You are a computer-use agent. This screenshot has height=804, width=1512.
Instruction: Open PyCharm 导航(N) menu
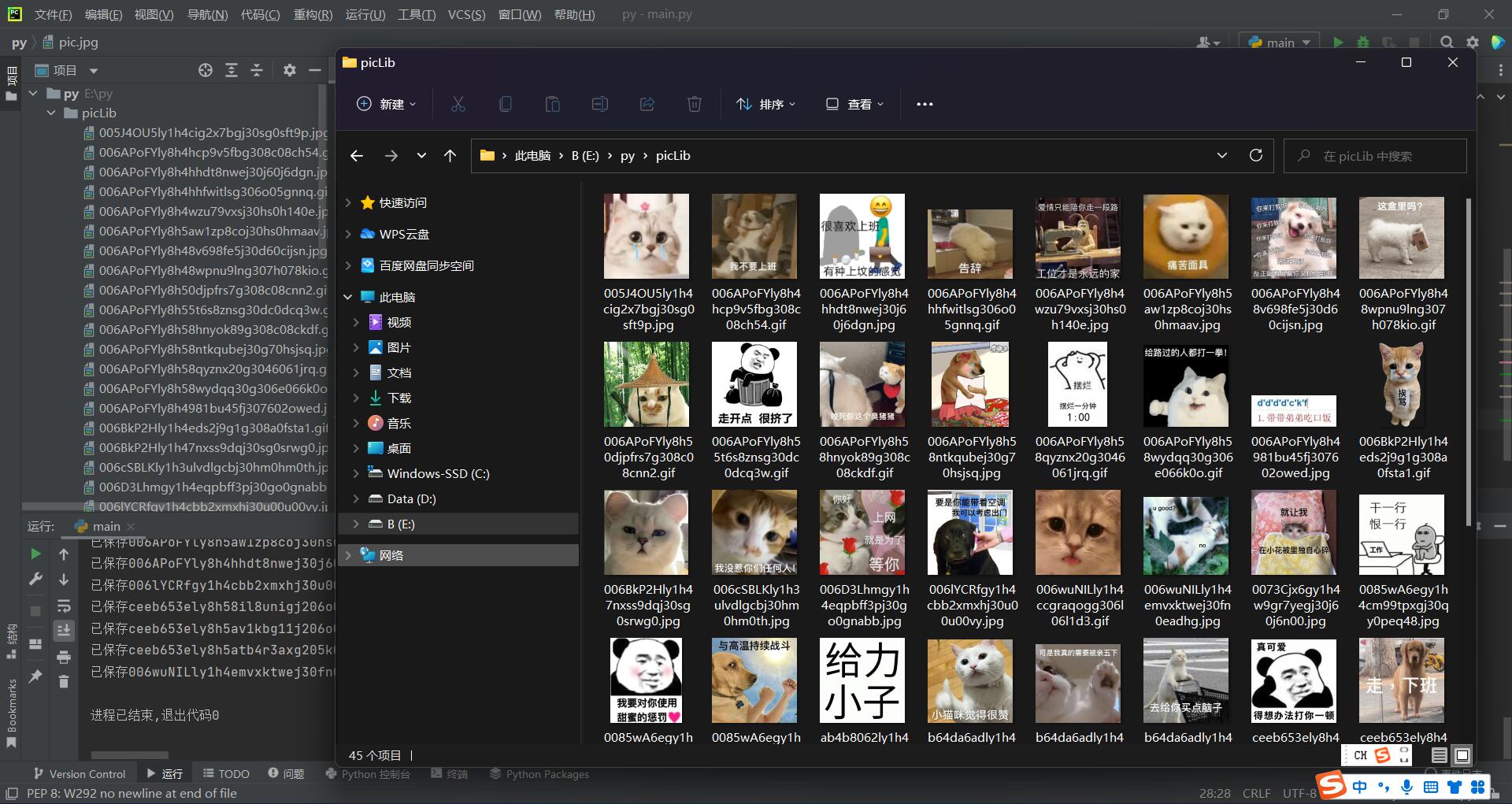click(207, 14)
